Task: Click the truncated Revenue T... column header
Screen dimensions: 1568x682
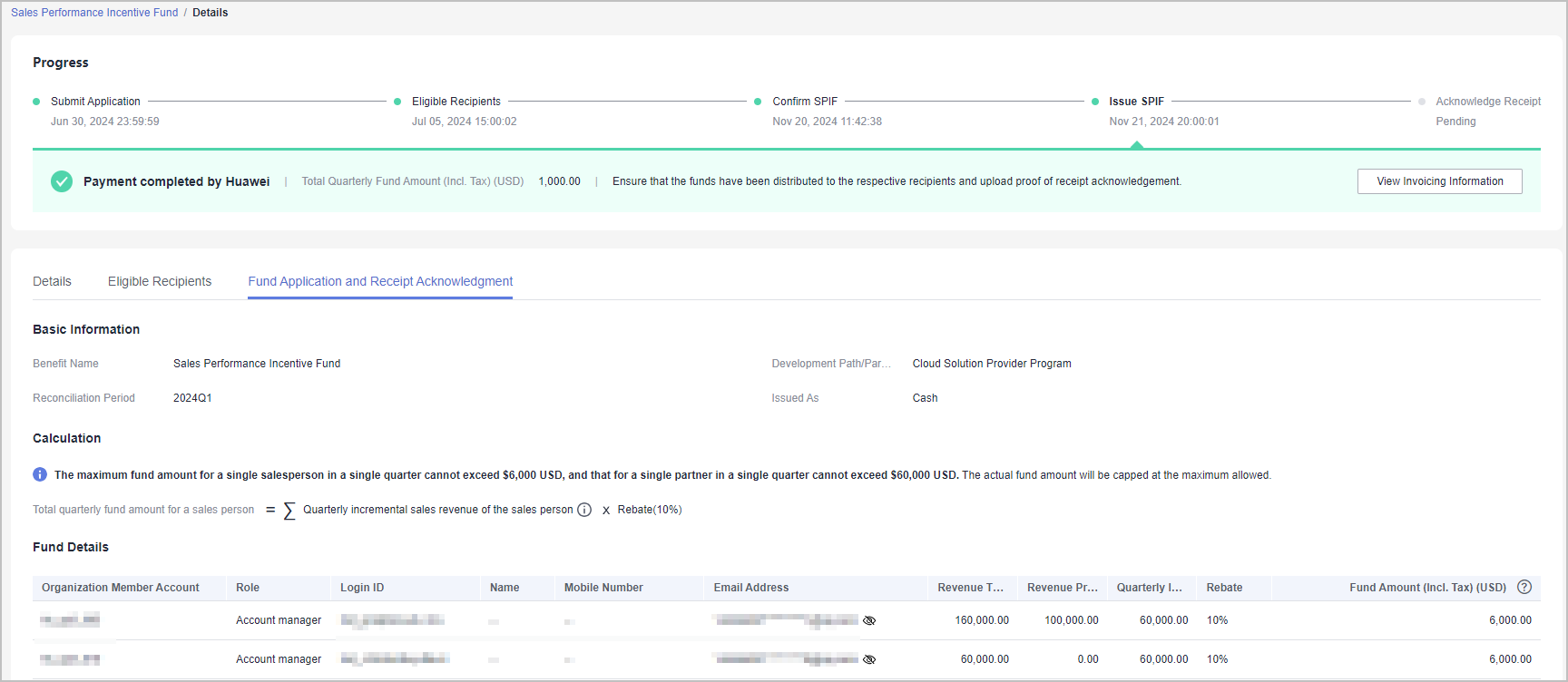Action: point(970,588)
